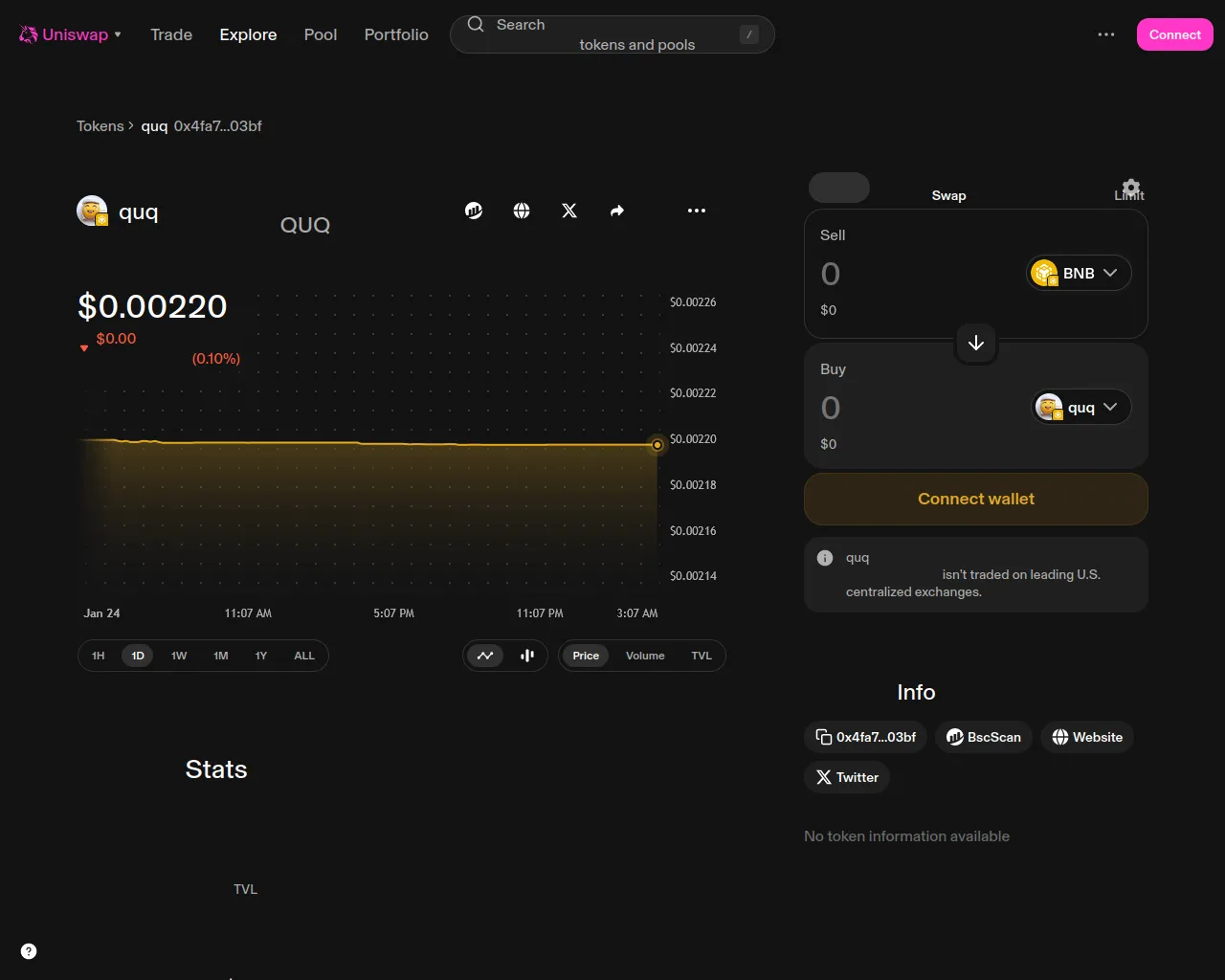The height and width of the screenshot is (980, 1225).
Task: Click the magnifier search icon
Action: click(476, 25)
